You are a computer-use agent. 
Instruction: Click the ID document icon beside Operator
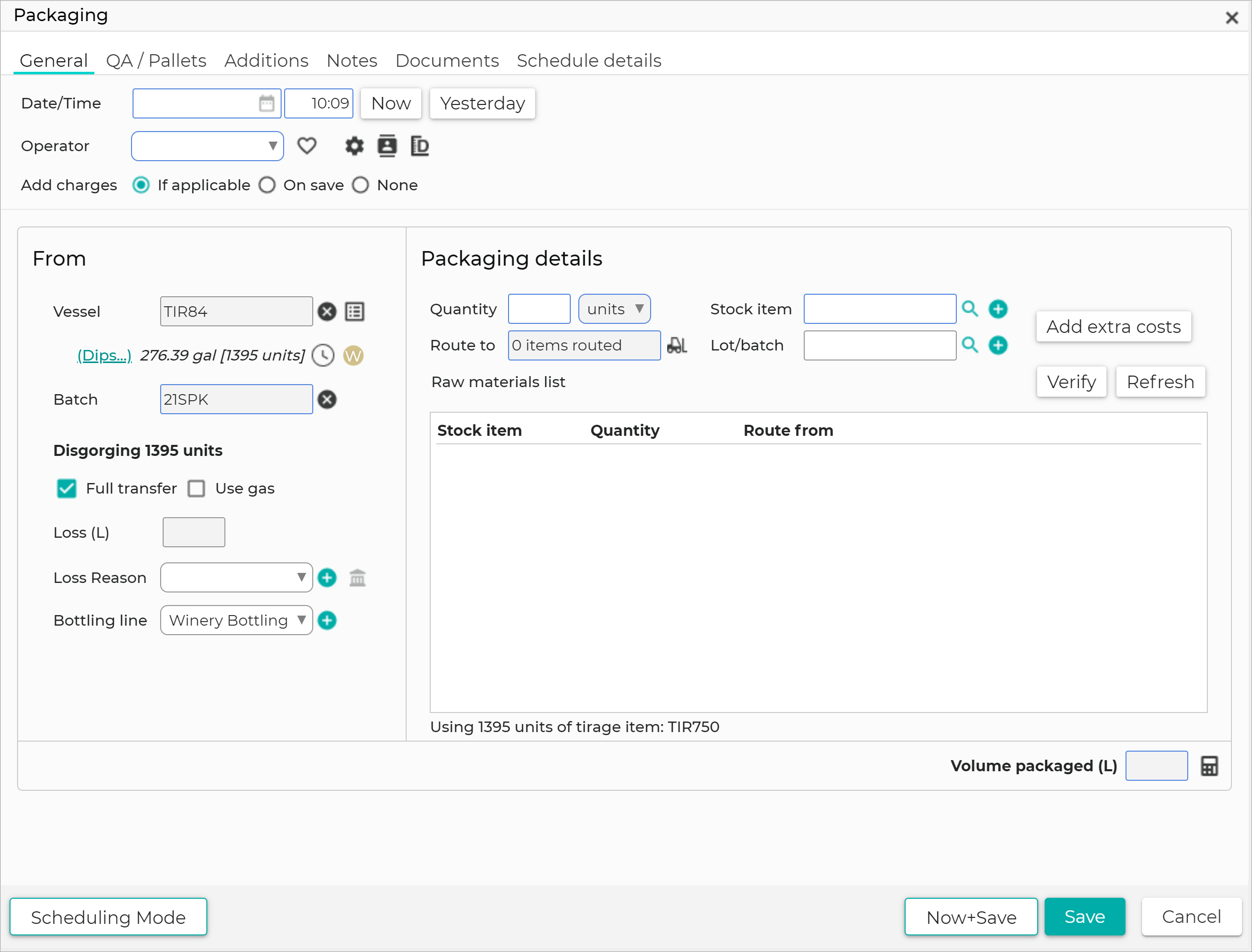pos(420,146)
